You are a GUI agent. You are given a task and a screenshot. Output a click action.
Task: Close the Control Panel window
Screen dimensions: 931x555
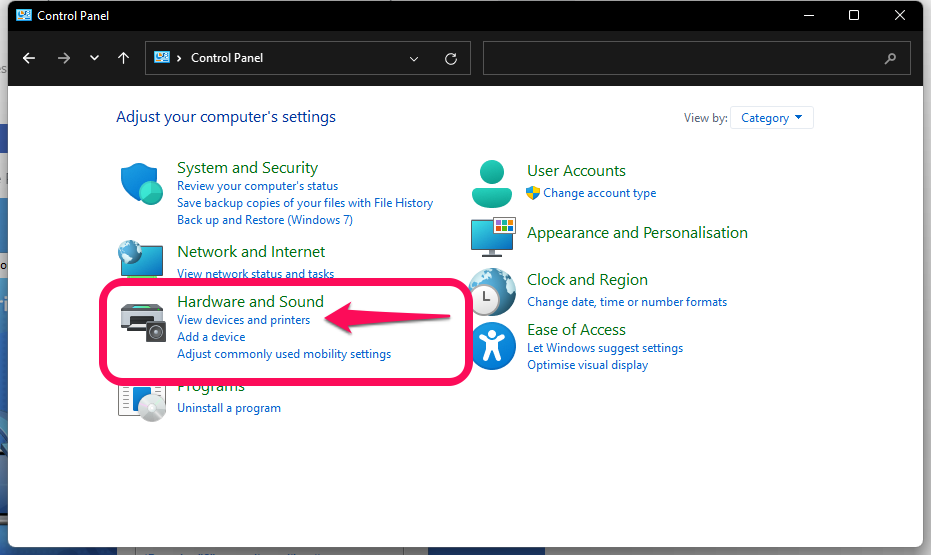[x=900, y=15]
